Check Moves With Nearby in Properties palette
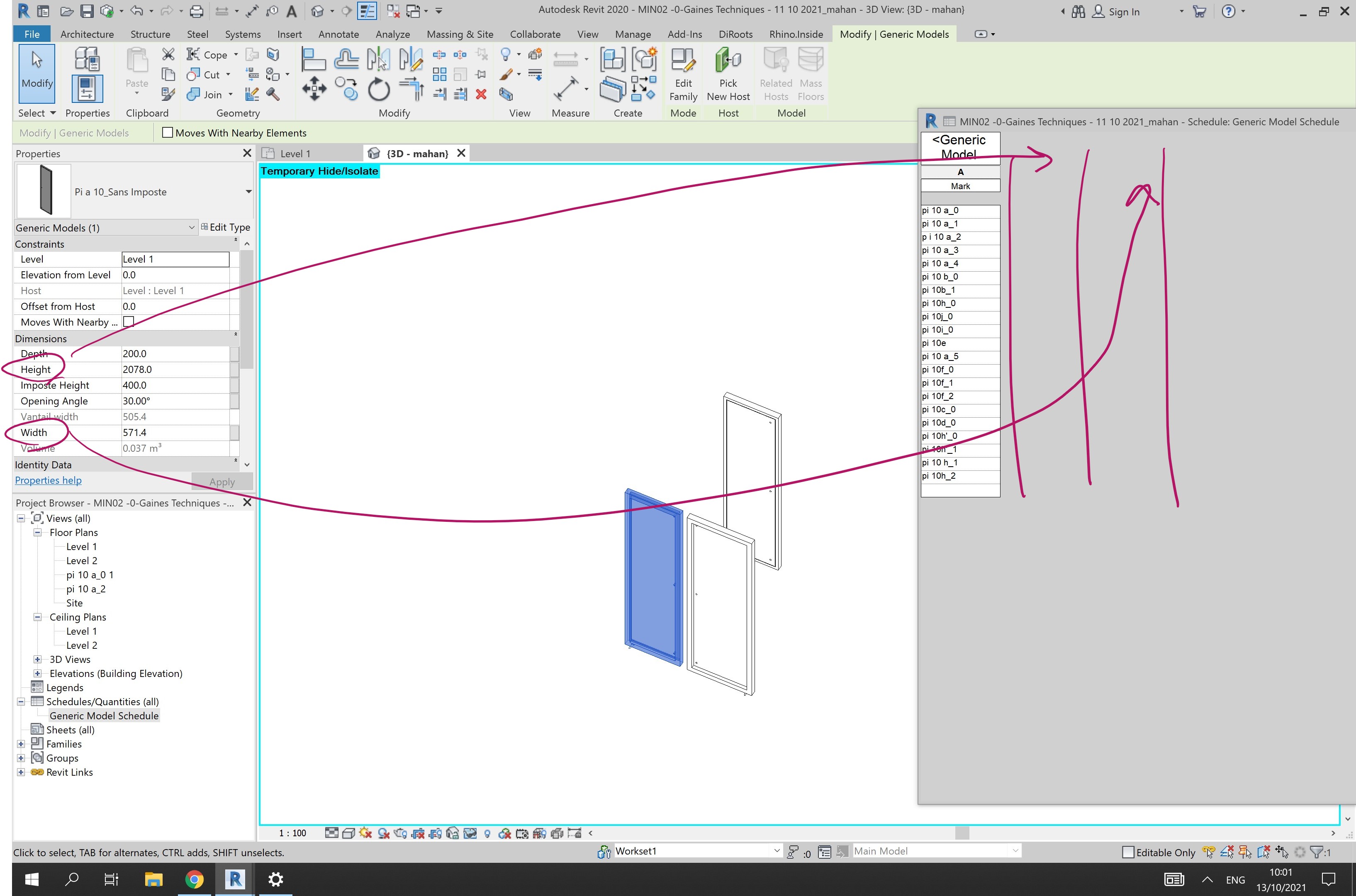This screenshot has height=896, width=1356. [128, 322]
